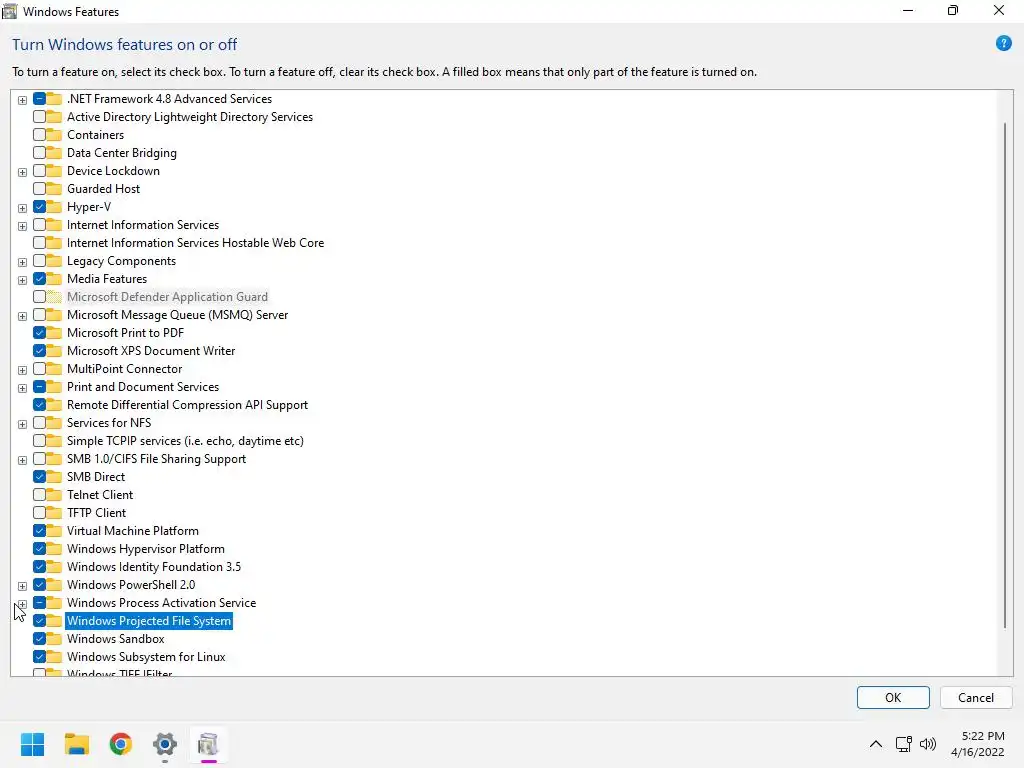Open the network status tray icon
The width and height of the screenshot is (1024, 768).
pos(904,744)
